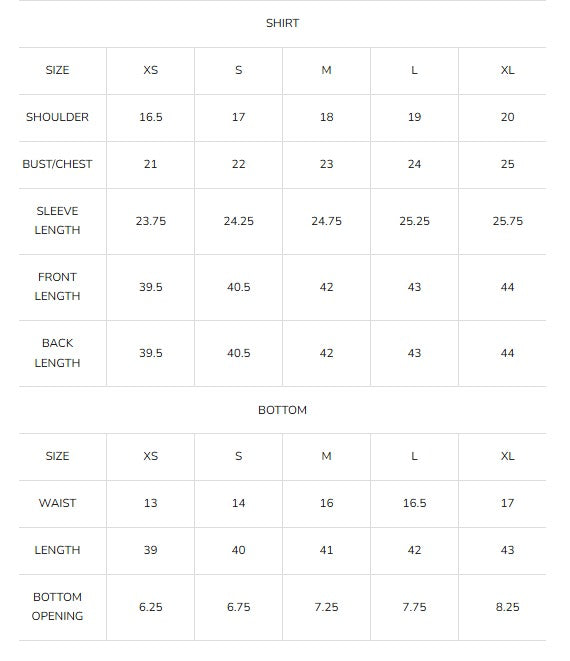Click bottom table XS column header

tap(151, 456)
